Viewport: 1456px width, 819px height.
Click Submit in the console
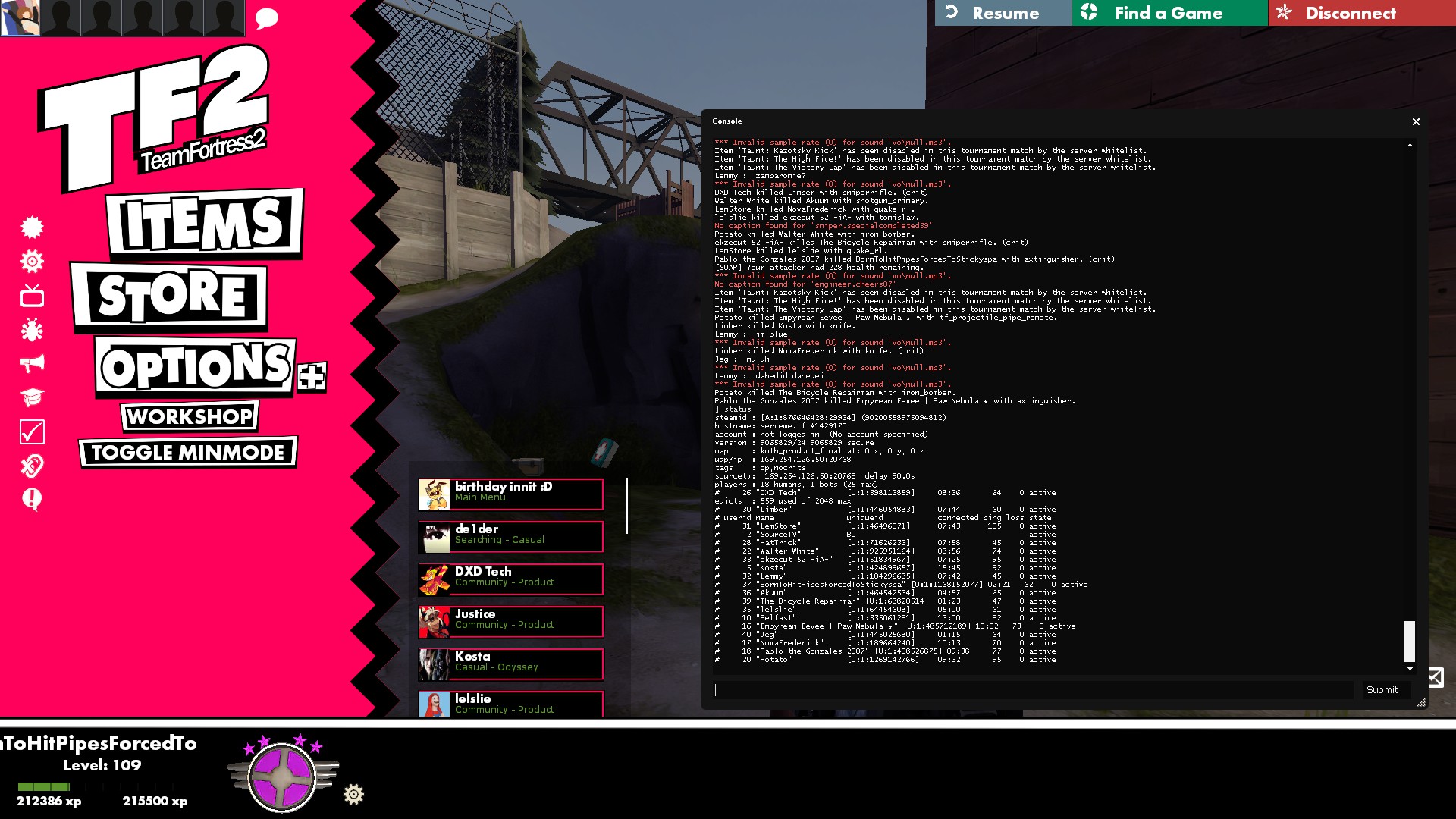1381,689
